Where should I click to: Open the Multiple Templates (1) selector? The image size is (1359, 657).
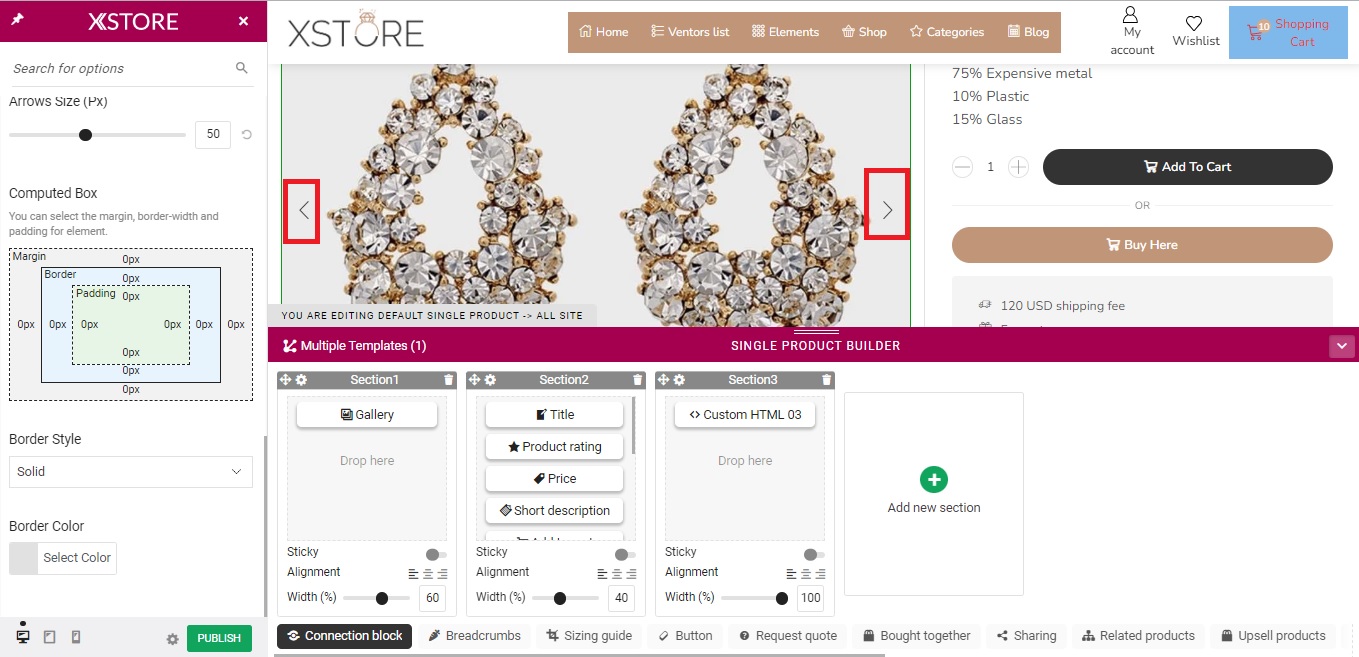[x=354, y=346]
